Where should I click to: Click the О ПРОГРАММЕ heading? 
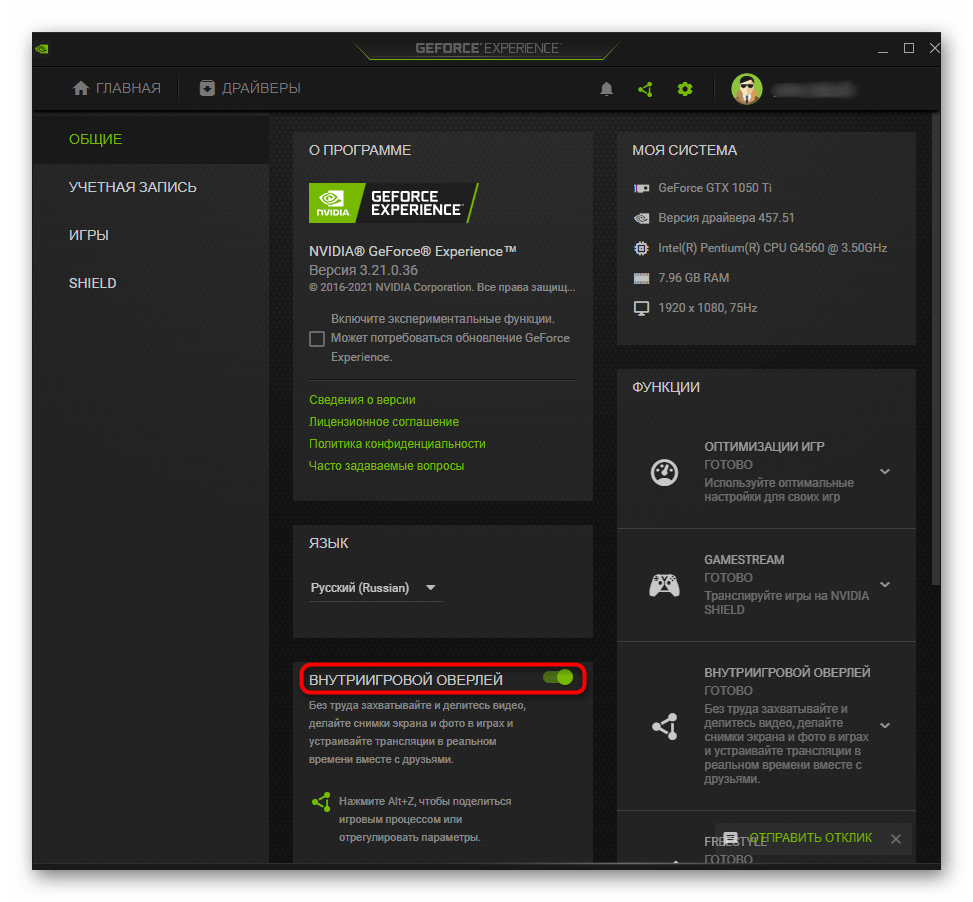[360, 151]
